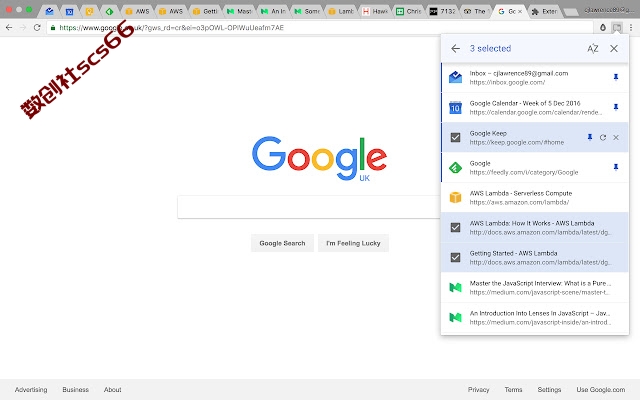Image resolution: width=640 pixels, height=400 pixels.
Task: Click the green Feedly icon in the panel list
Action: point(456,167)
